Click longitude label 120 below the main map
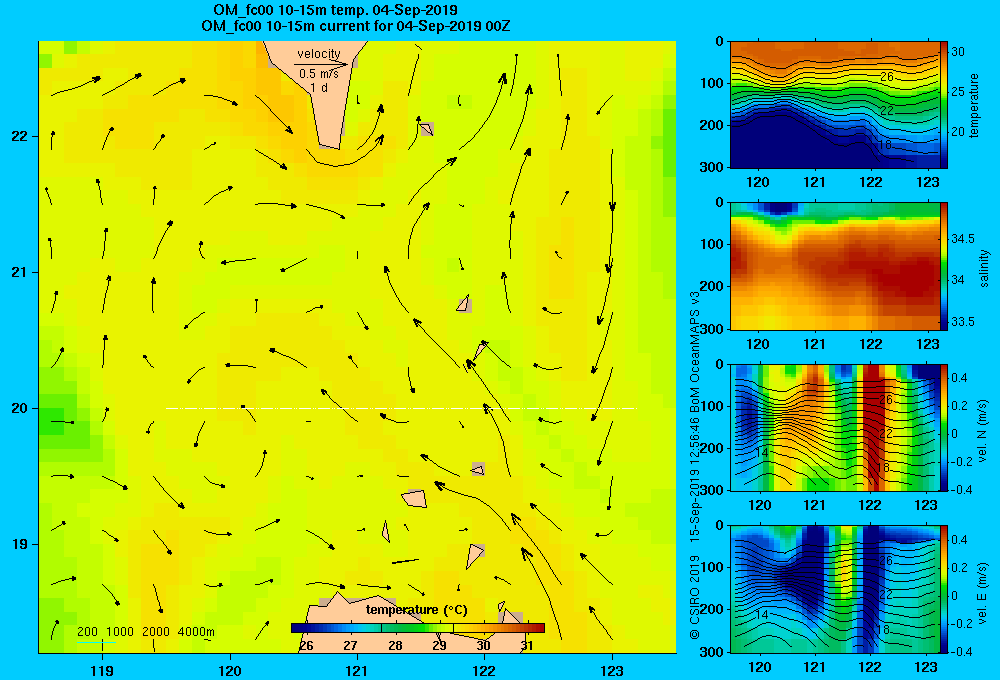Viewport: 1000px width, 680px height. (230, 670)
